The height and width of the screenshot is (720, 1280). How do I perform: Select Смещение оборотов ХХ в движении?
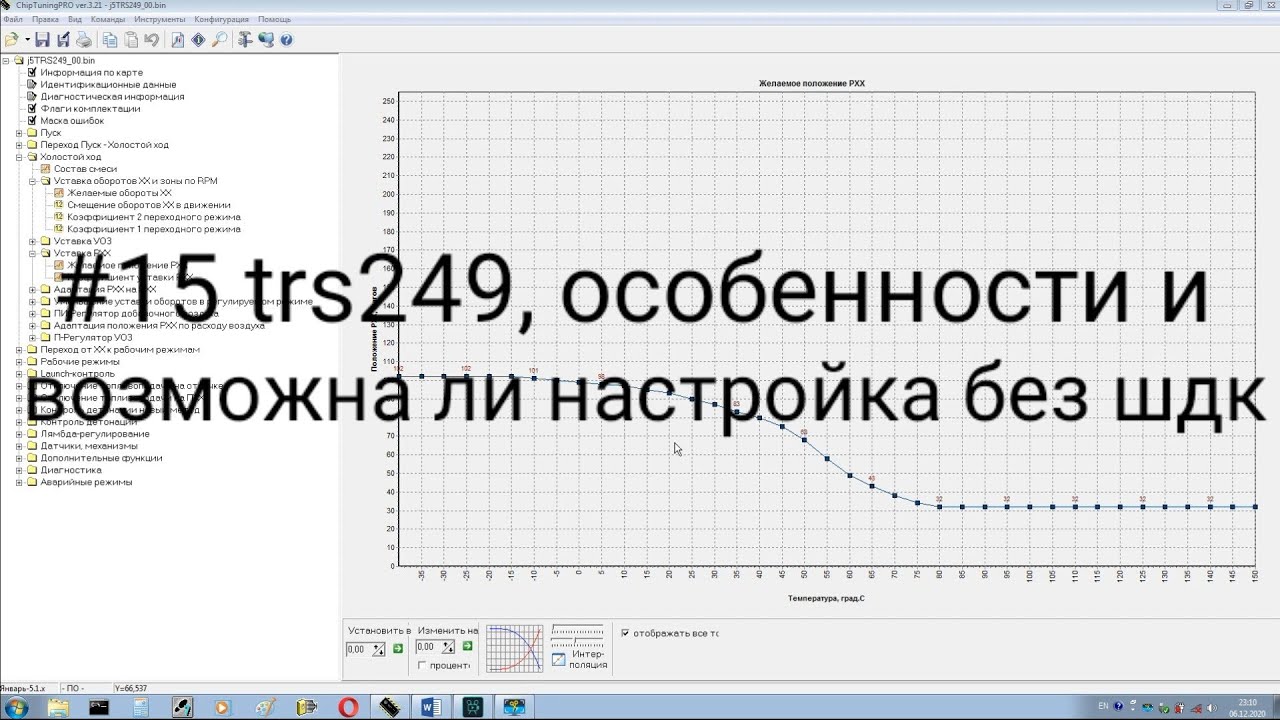[x=149, y=205]
